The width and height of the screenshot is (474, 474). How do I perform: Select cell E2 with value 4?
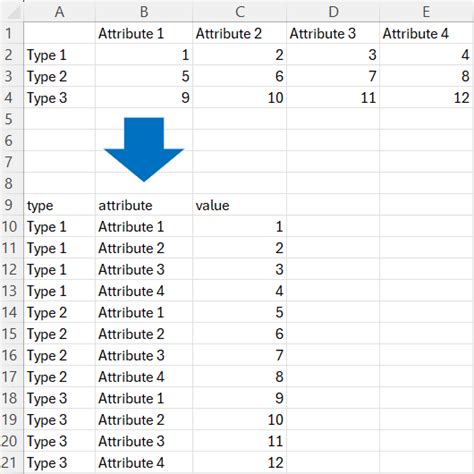[x=427, y=54]
